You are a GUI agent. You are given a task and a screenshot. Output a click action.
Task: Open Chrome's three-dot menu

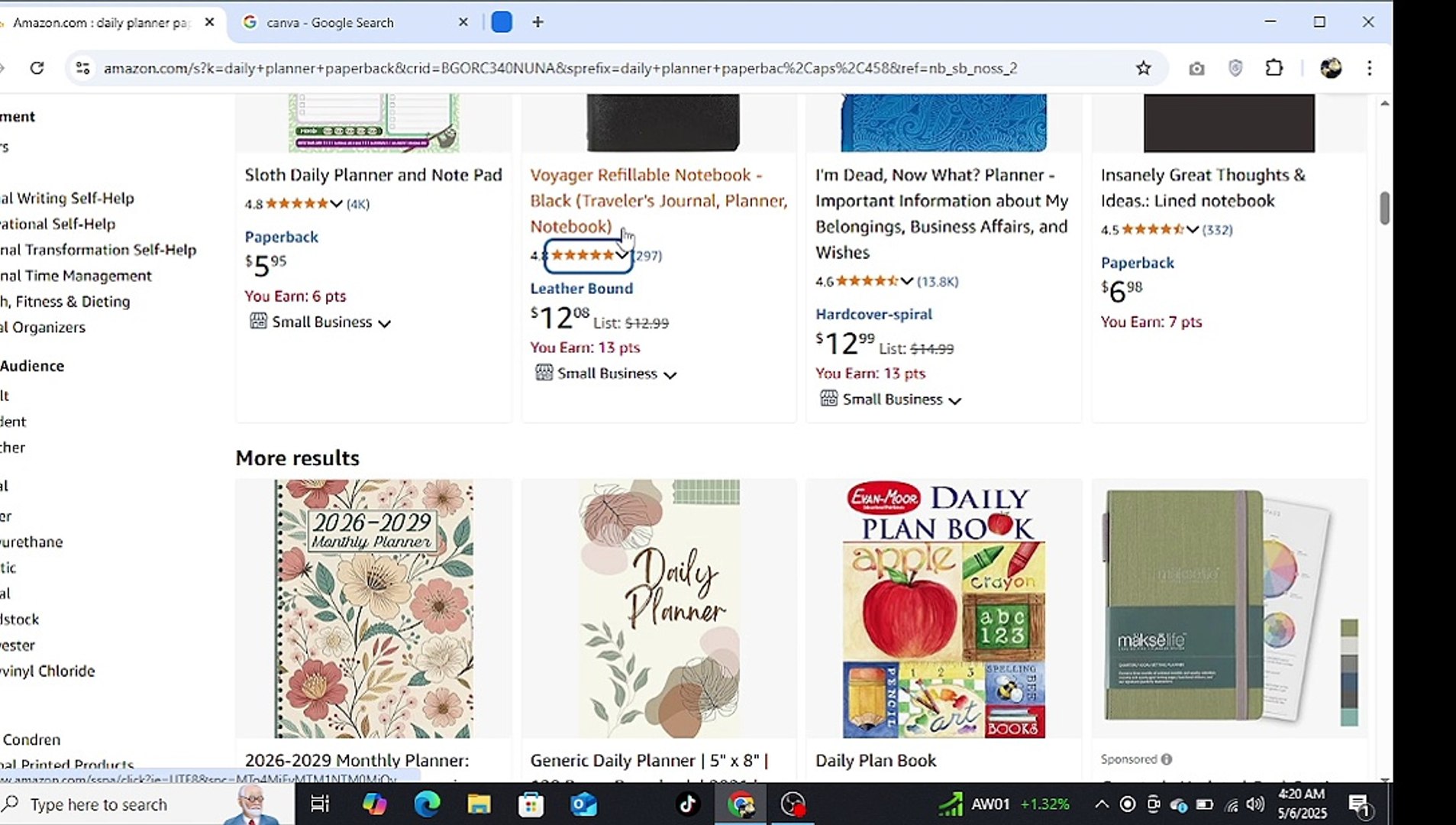click(x=1370, y=68)
